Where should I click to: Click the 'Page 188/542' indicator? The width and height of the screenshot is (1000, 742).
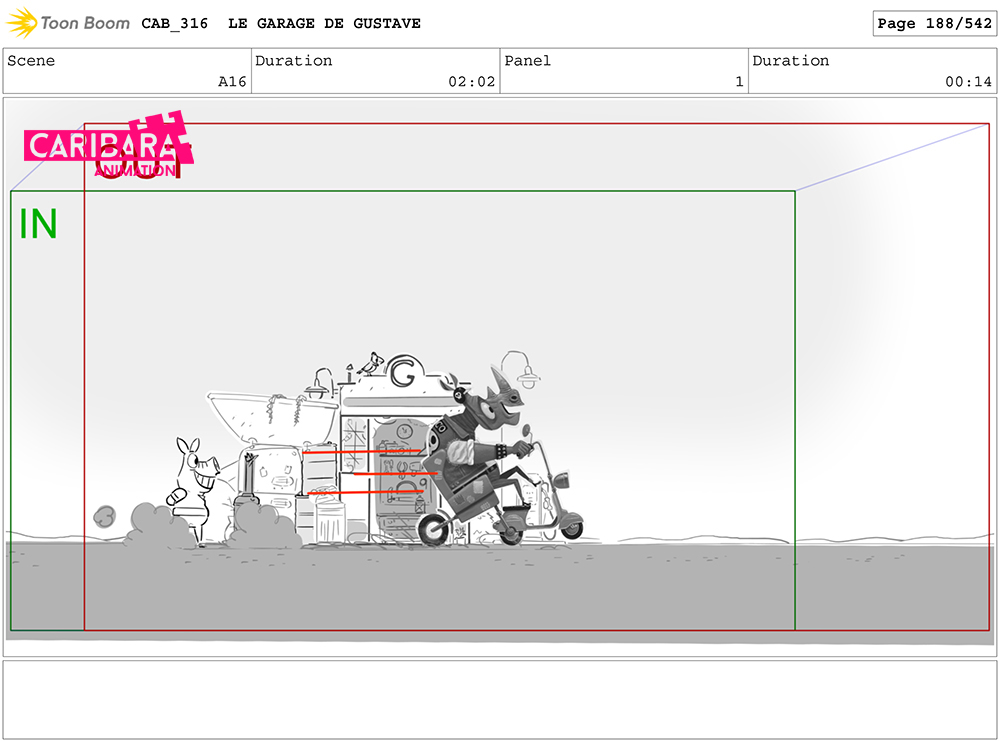pos(934,24)
